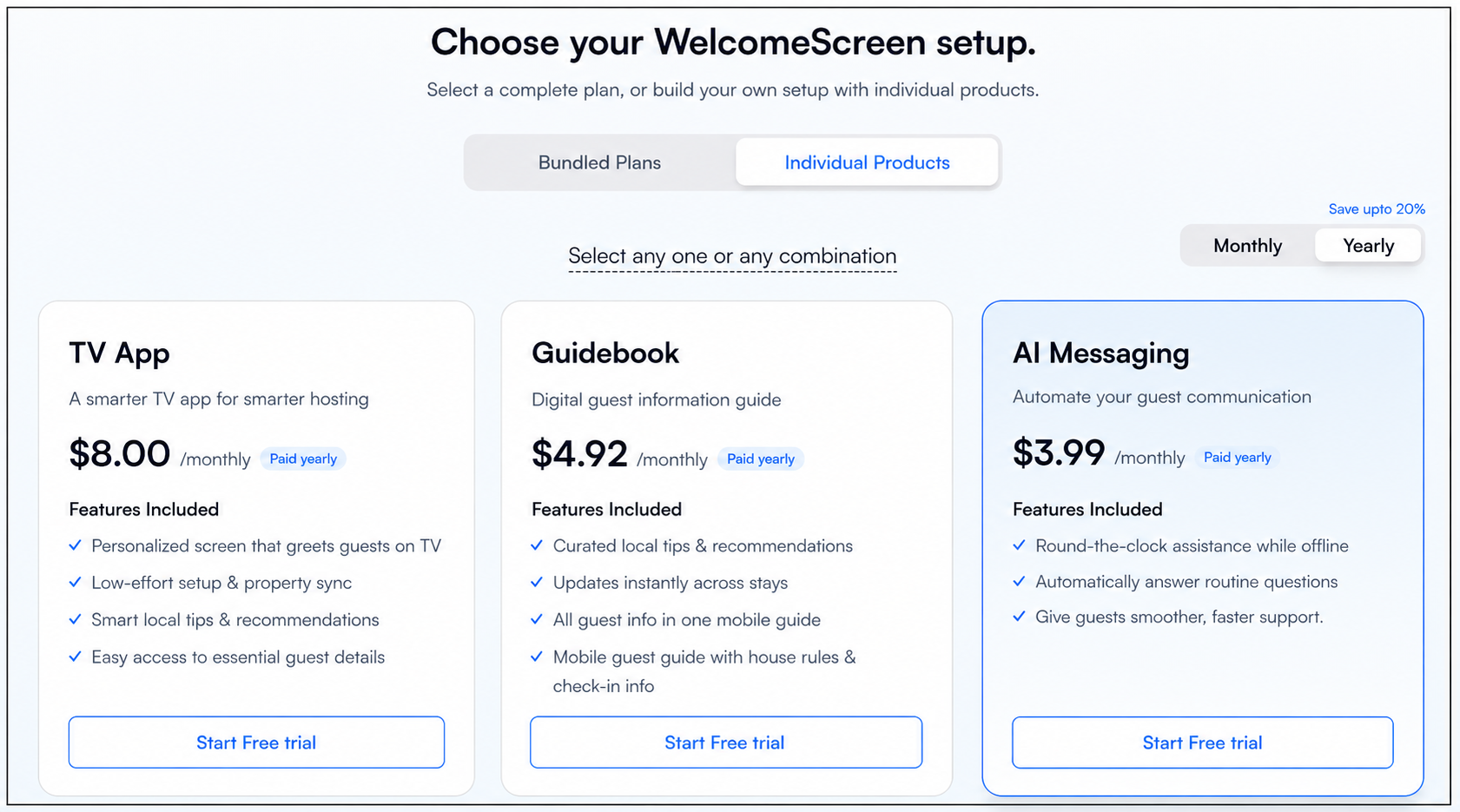Click checkmark beside Low-effort setup feature
The image size is (1460, 812).
tap(76, 583)
